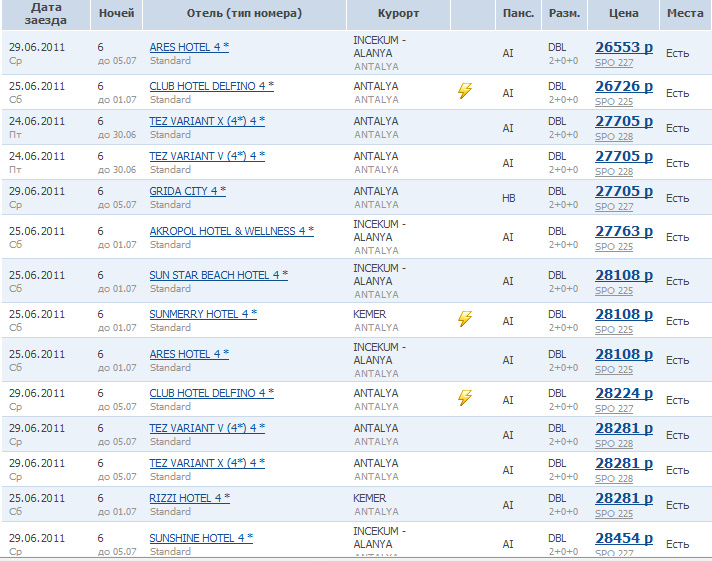The image size is (712, 561).
Task: Select price 26553 р
Action: [x=624, y=47]
